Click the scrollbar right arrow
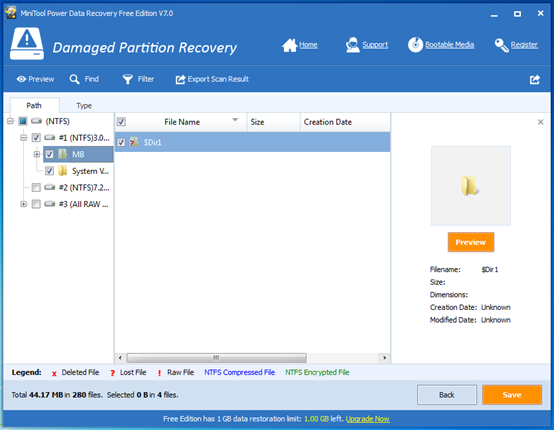Viewport: 554px width, 430px height. [384, 358]
